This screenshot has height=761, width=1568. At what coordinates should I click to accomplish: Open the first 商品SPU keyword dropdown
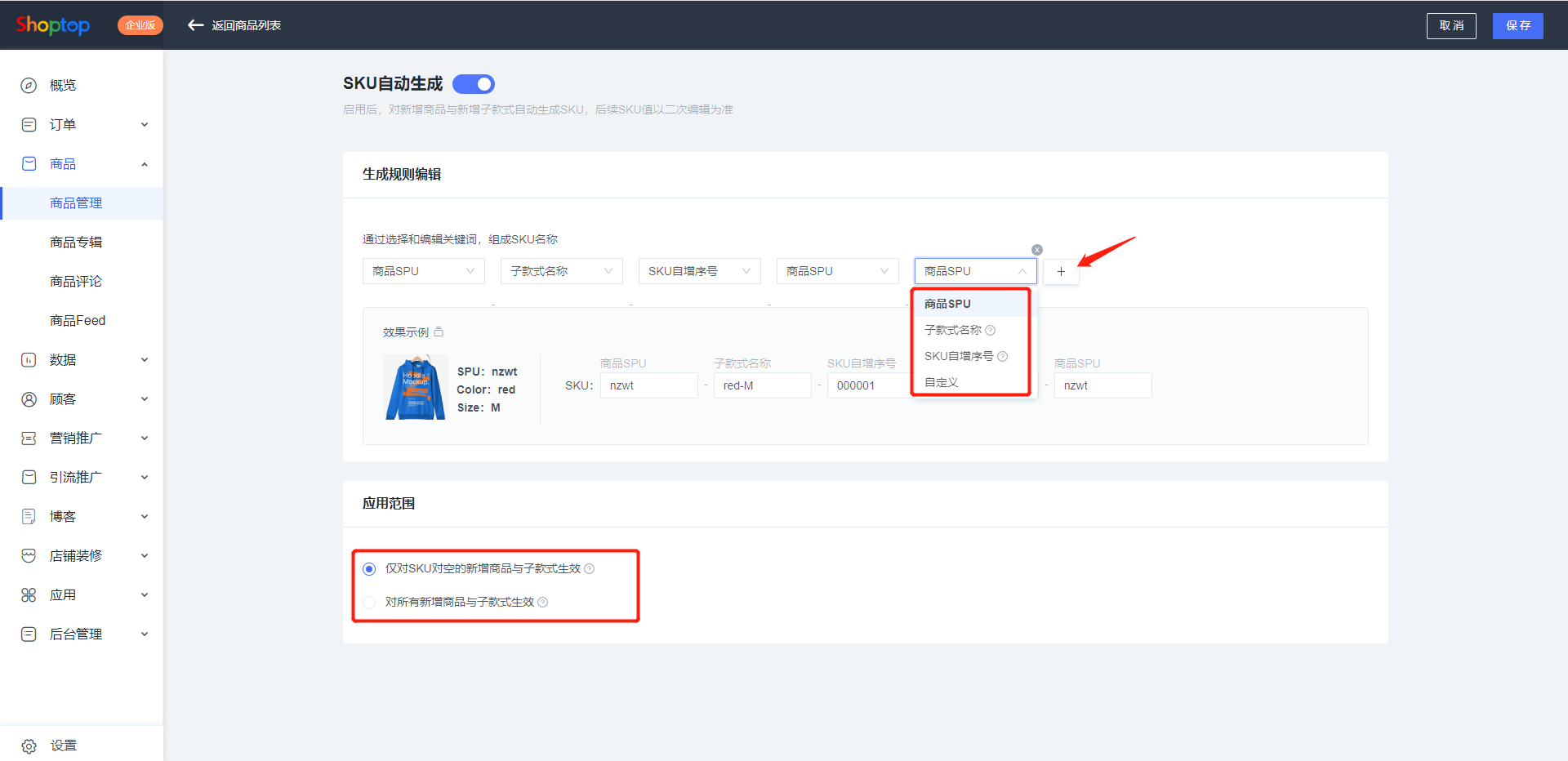[423, 271]
